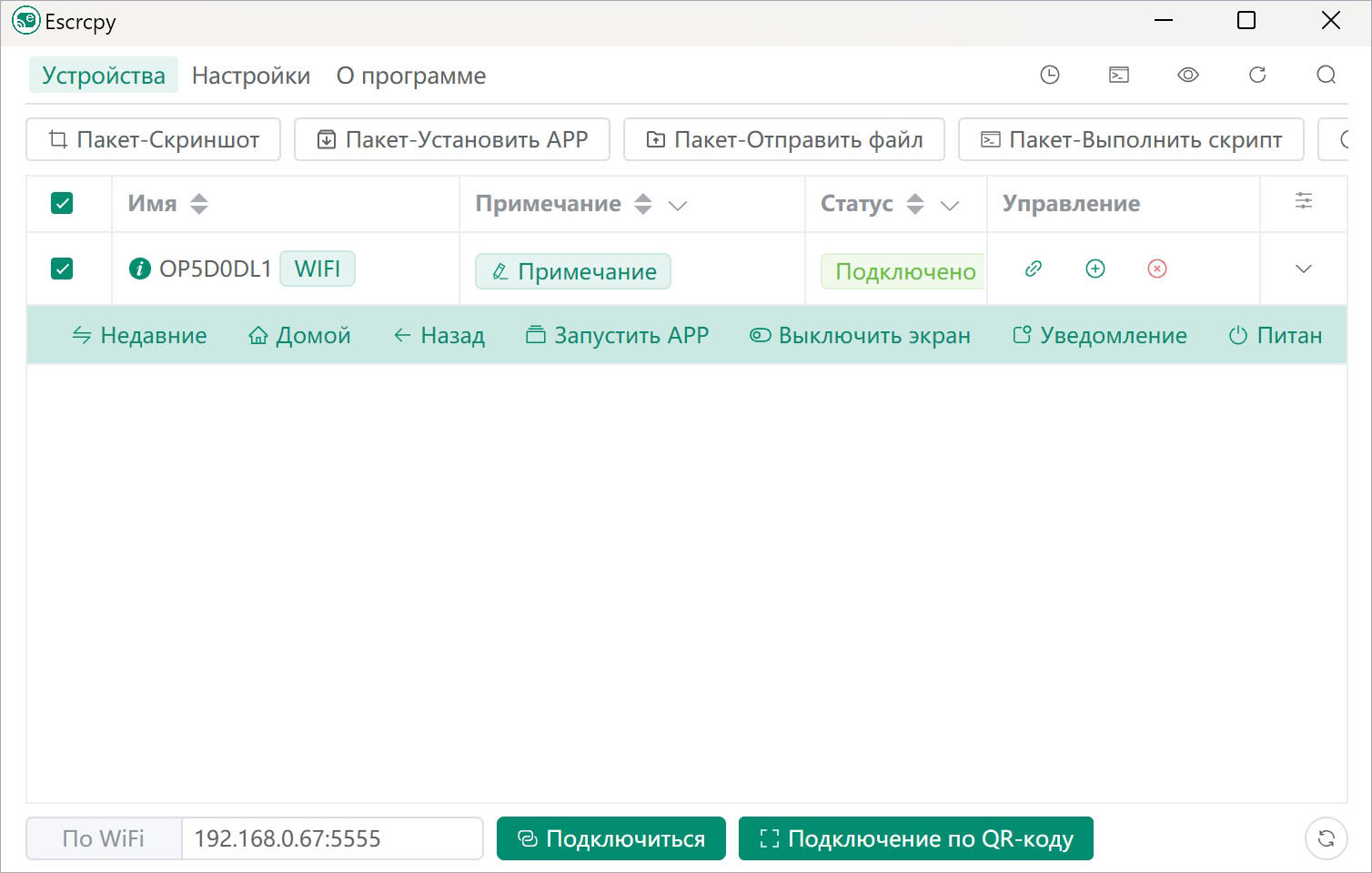Click Домой device control
The image size is (1372, 873).
point(299,335)
